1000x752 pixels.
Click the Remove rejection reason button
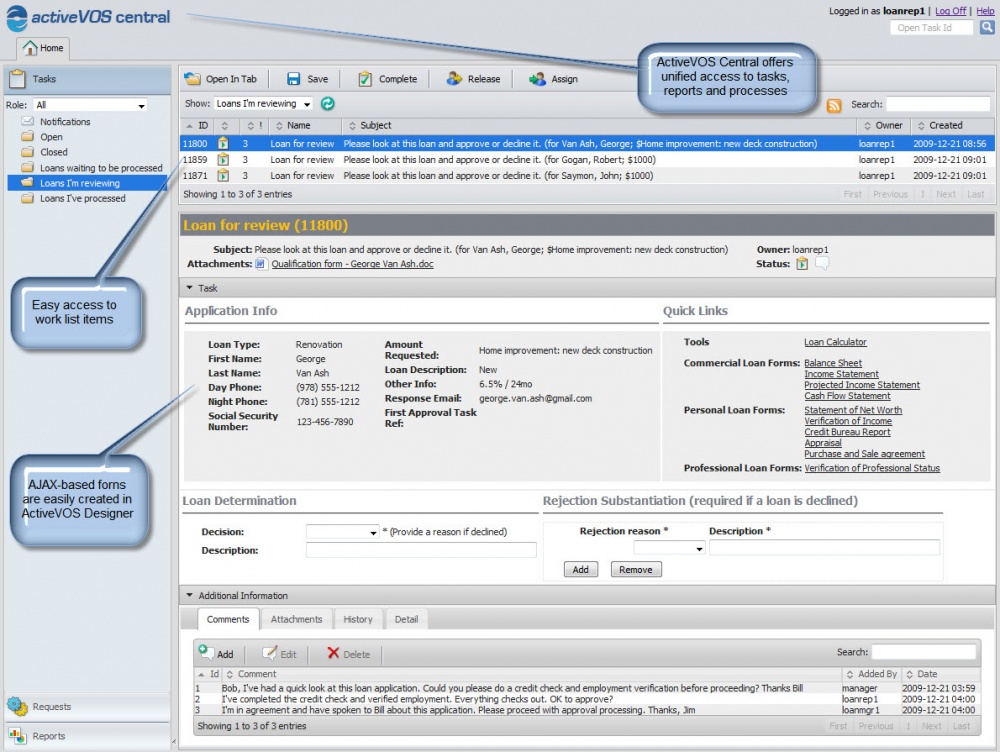pos(635,570)
